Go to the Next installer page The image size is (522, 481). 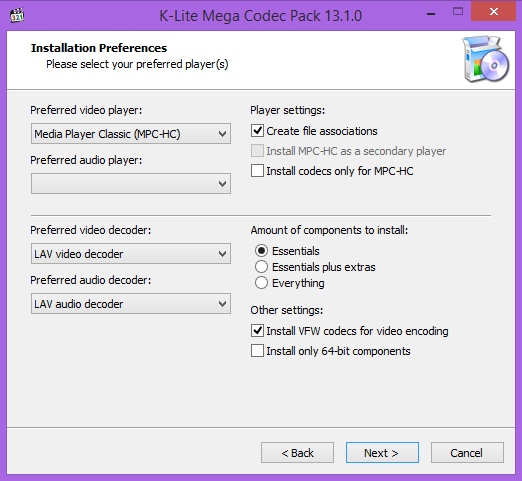[x=382, y=453]
